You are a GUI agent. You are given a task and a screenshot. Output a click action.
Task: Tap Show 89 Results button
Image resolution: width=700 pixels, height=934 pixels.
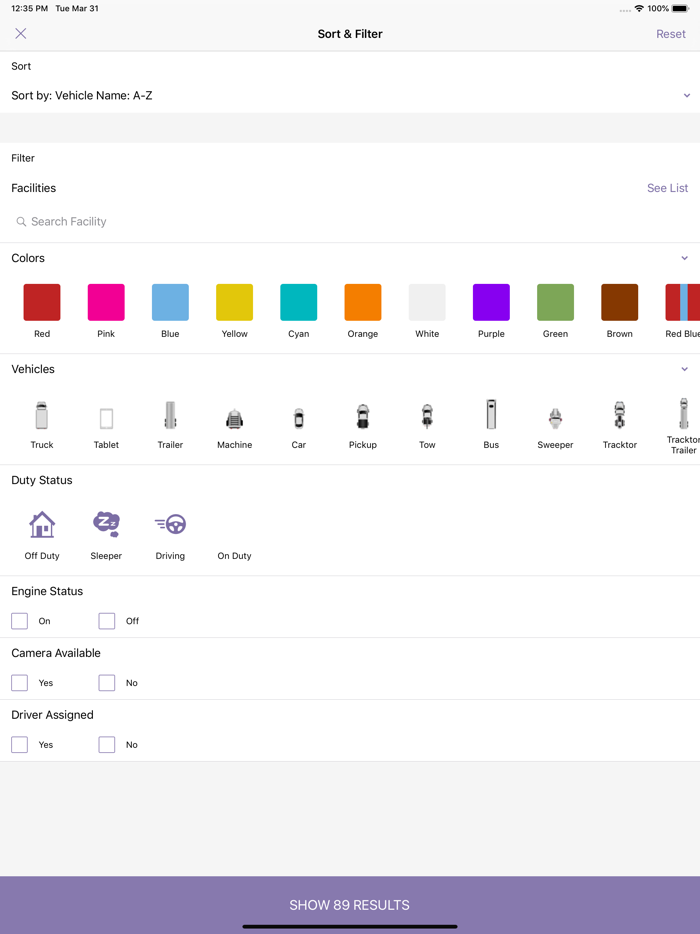tap(350, 905)
